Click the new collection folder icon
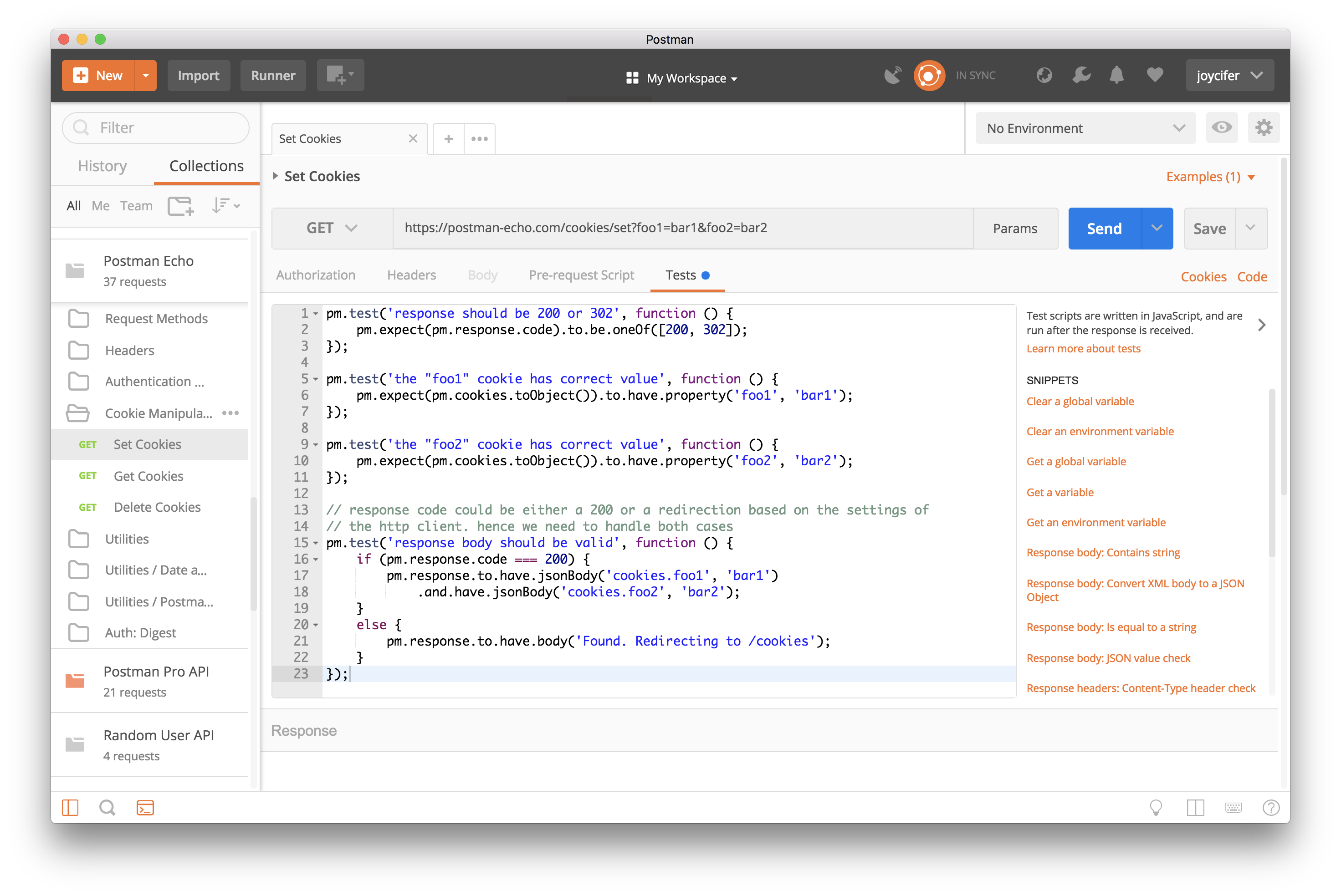The width and height of the screenshot is (1341, 896). 181,206
